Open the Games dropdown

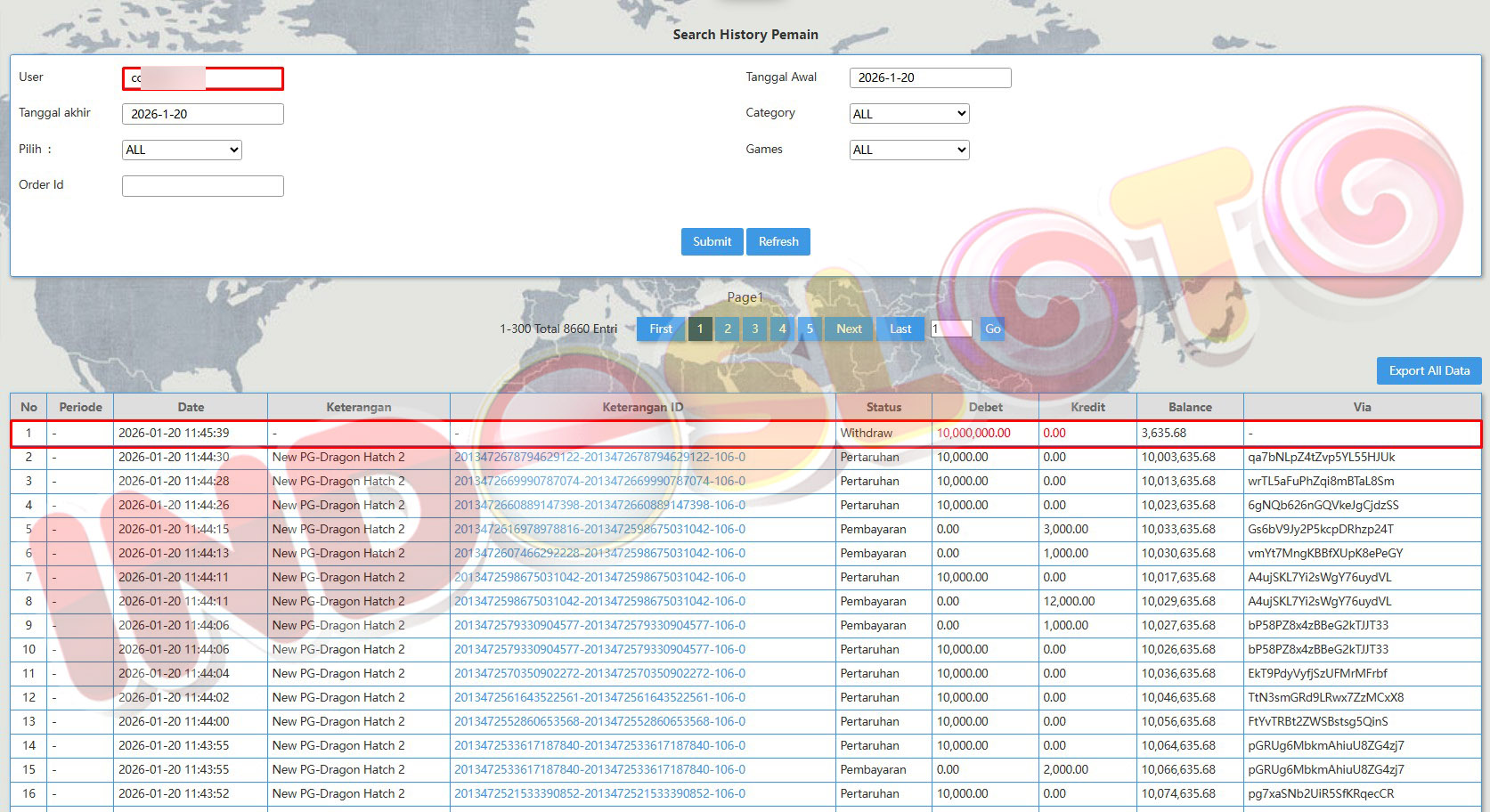coord(908,150)
